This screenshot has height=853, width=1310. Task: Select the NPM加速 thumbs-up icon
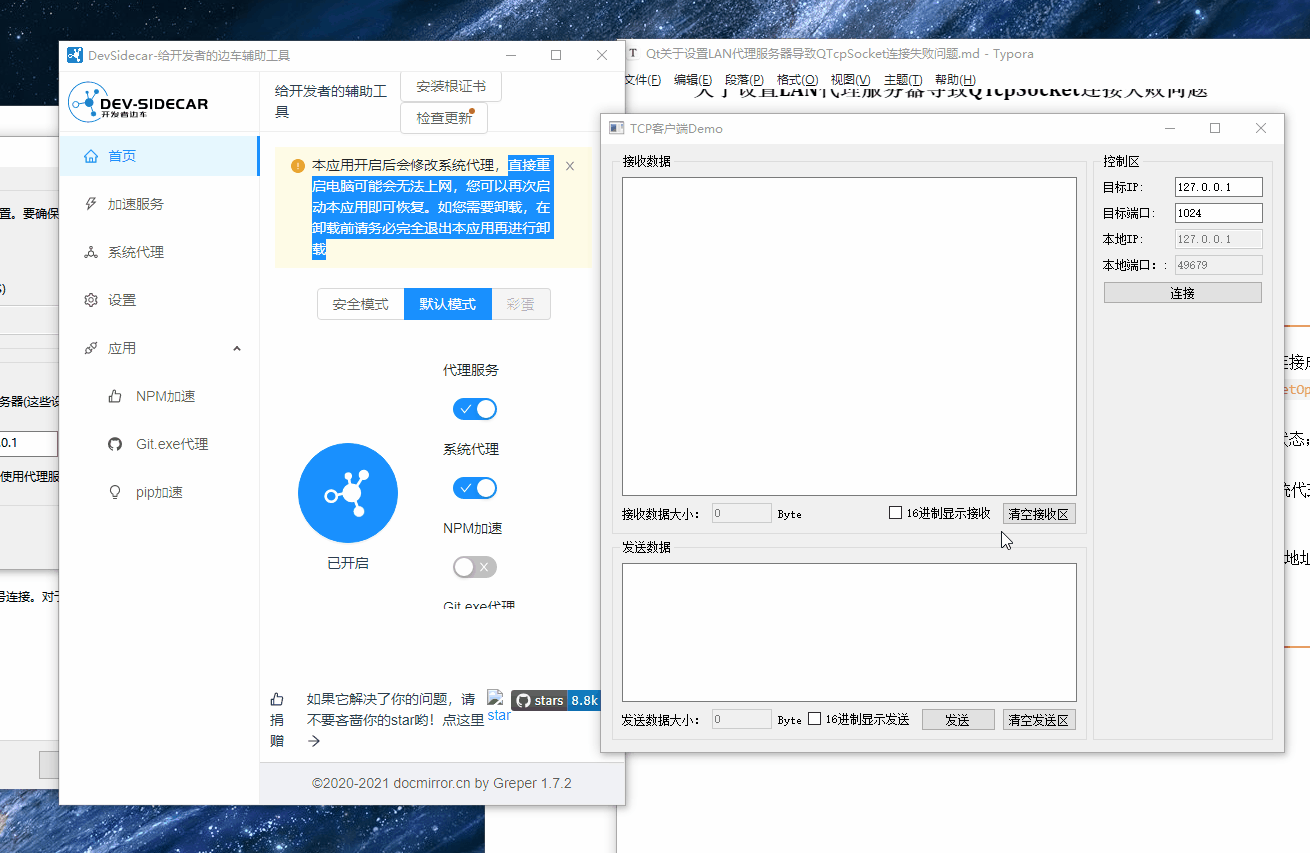(116, 395)
